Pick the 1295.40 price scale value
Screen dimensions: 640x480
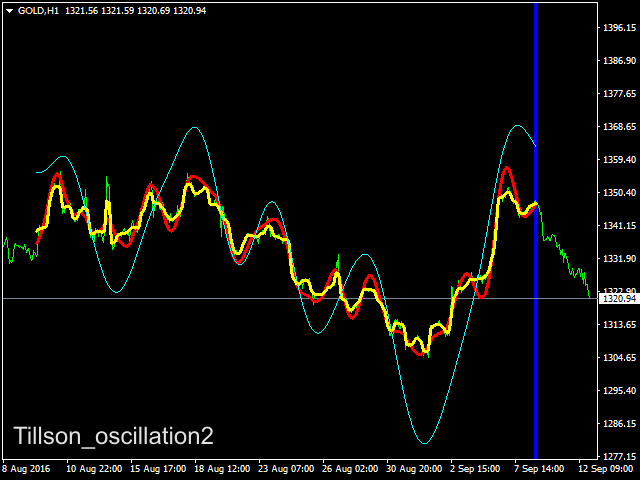pos(619,391)
